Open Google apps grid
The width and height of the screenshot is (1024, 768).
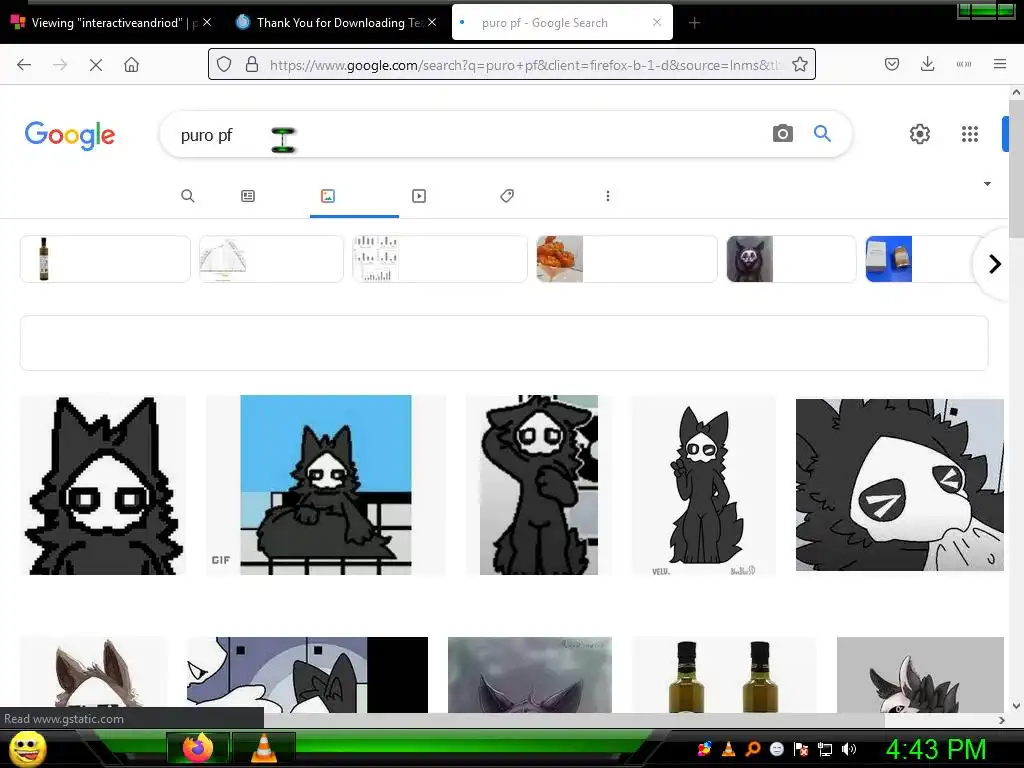[970, 134]
